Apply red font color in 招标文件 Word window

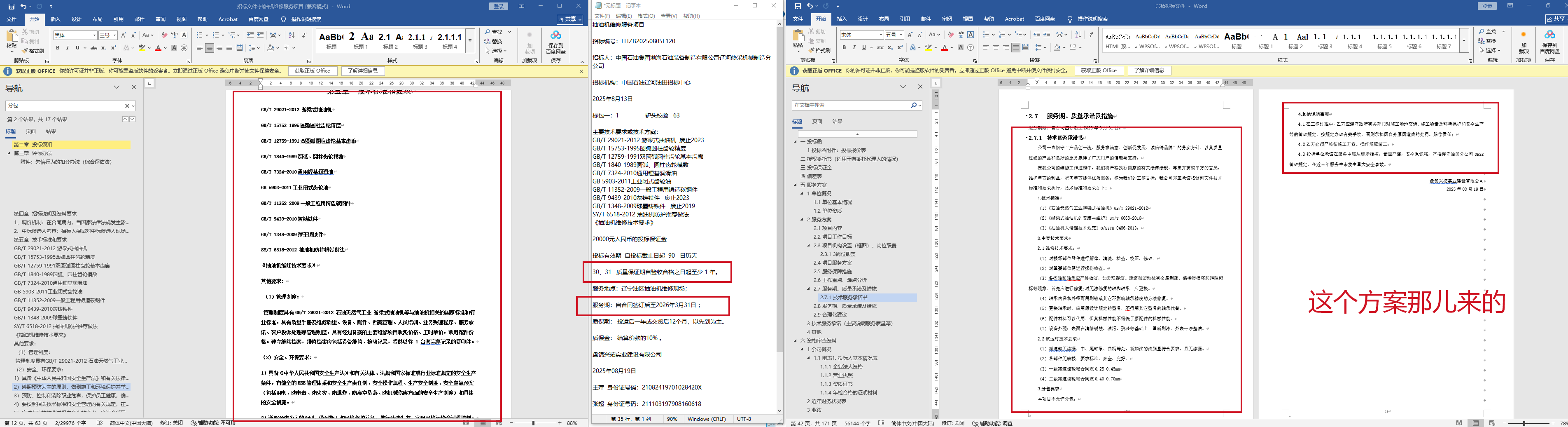pos(158,47)
